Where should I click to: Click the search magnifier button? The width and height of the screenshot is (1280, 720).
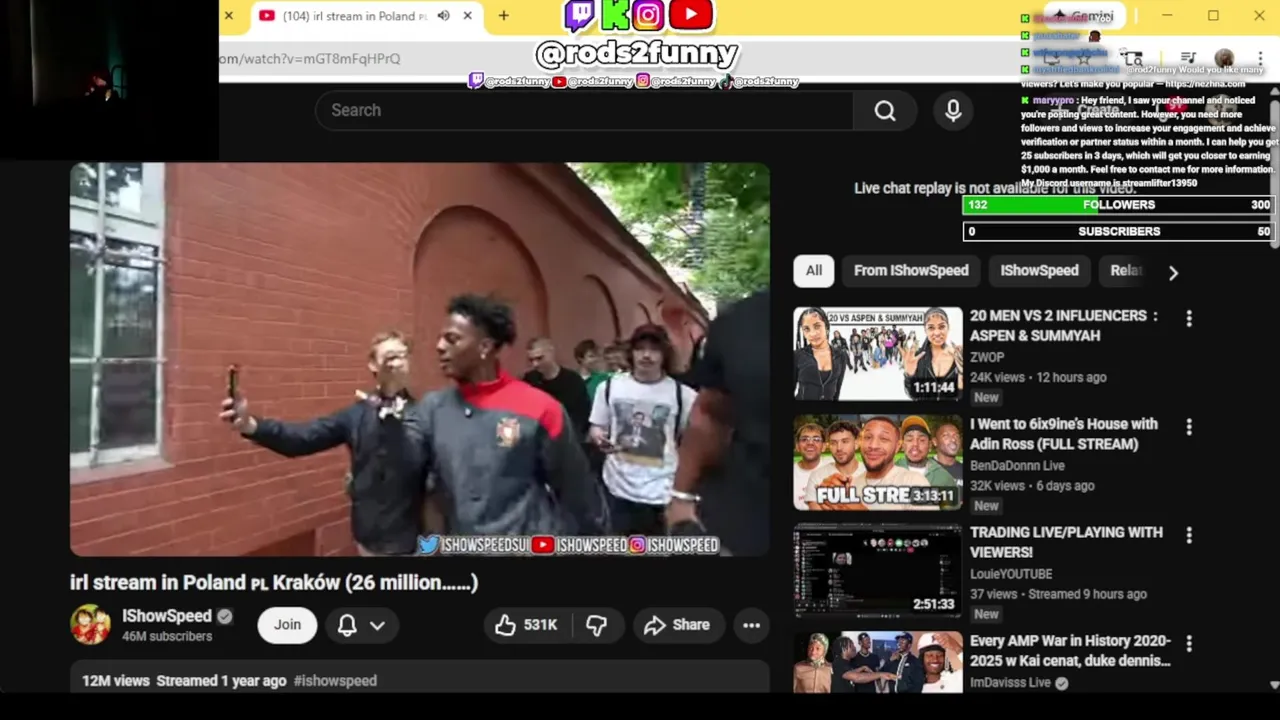coord(885,110)
